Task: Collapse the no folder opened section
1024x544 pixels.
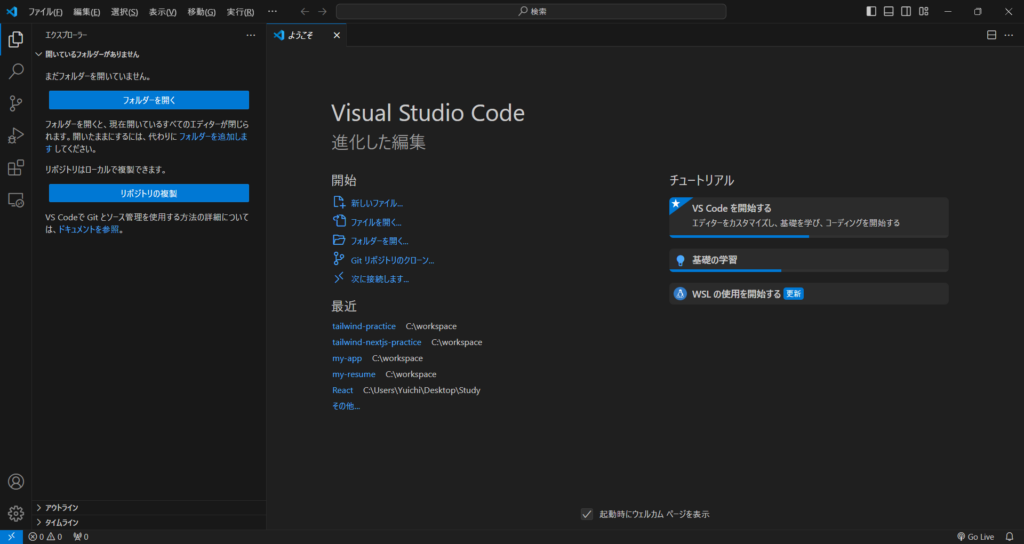Action: coord(91,54)
